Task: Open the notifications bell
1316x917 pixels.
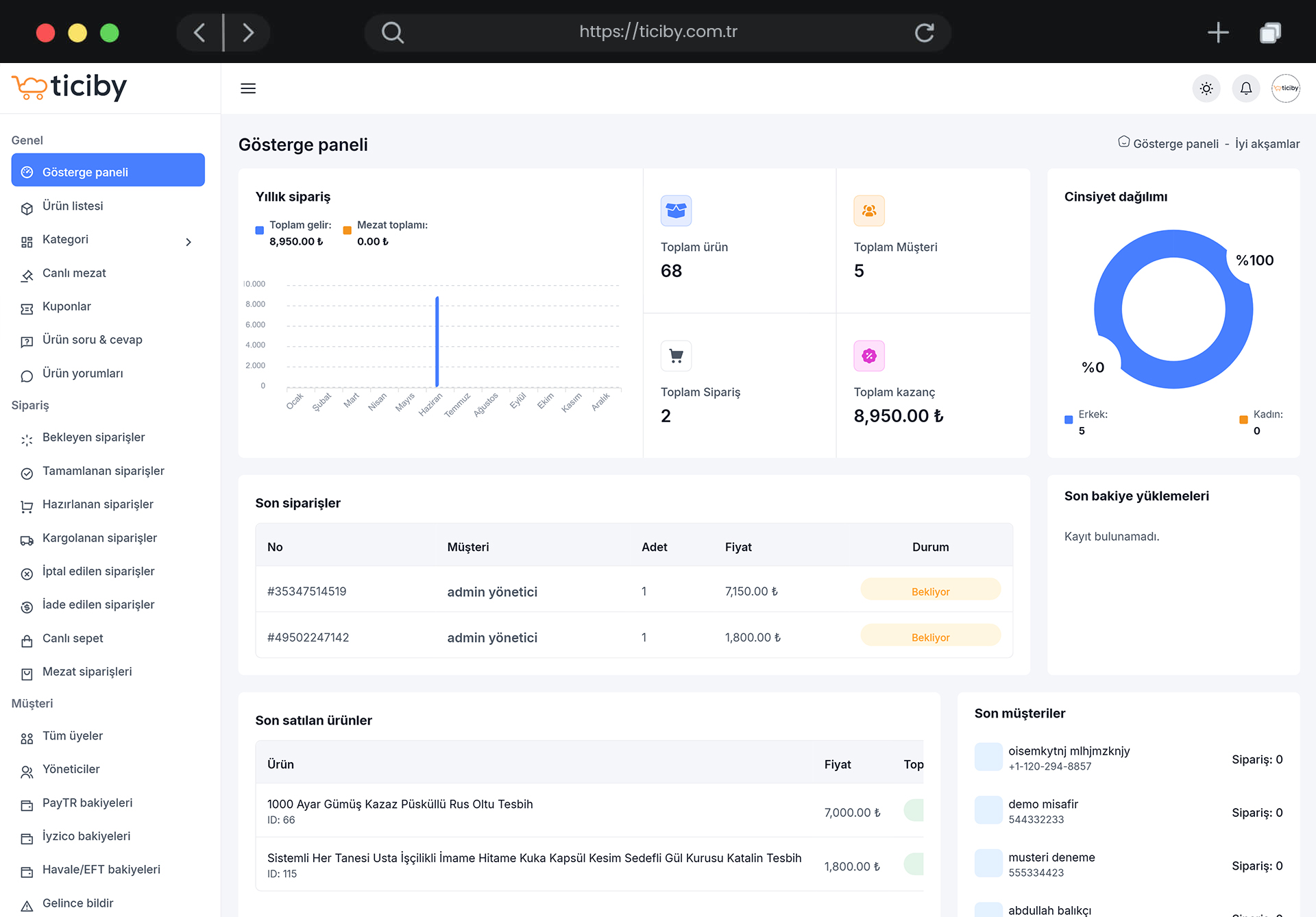Action: pyautogui.click(x=1246, y=88)
